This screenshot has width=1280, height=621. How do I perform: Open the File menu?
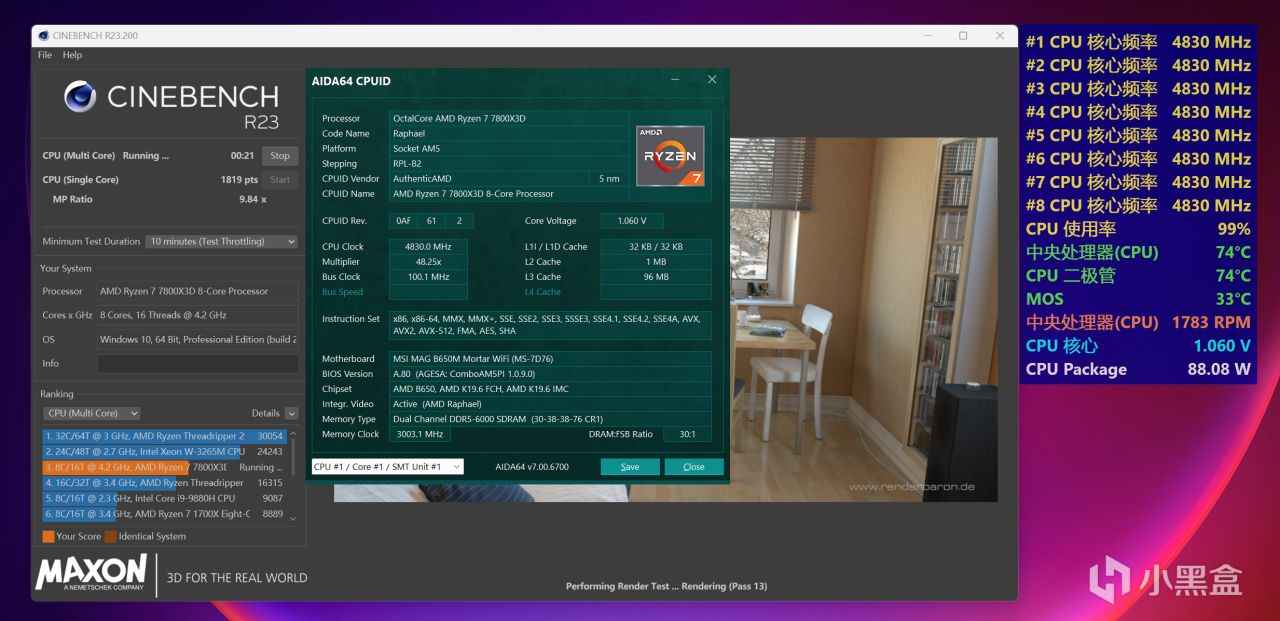pyautogui.click(x=45, y=55)
